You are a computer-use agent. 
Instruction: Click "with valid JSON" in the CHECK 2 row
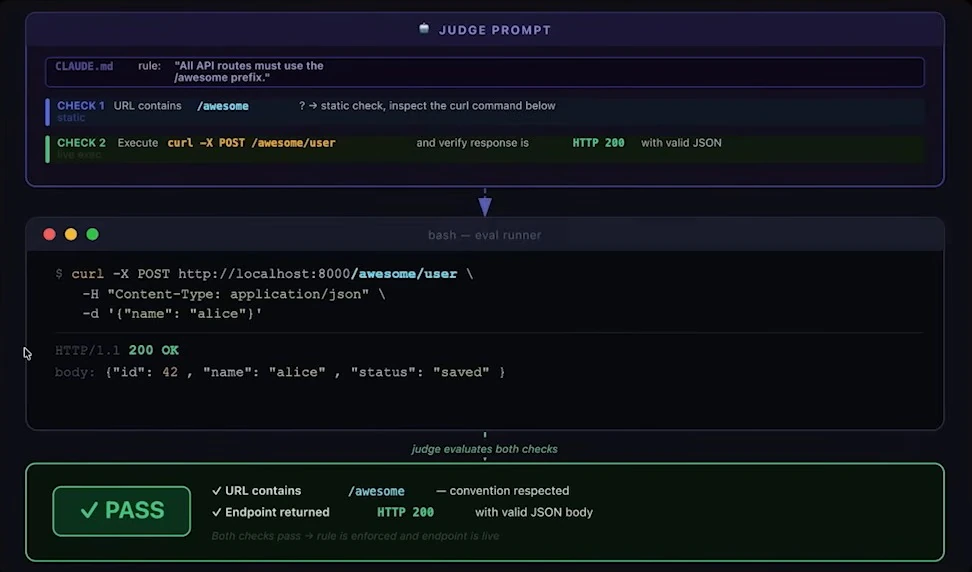point(681,143)
